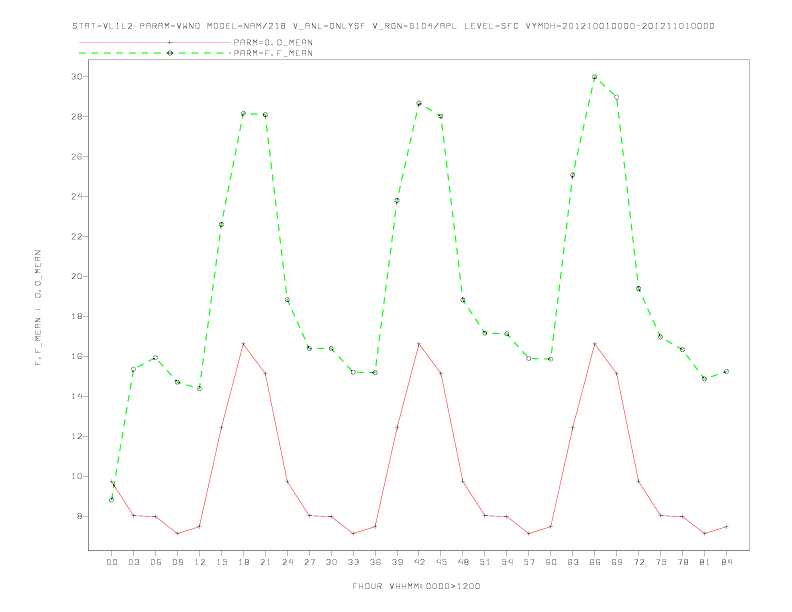Click the x-axis tick label 69

[x=617, y=562]
